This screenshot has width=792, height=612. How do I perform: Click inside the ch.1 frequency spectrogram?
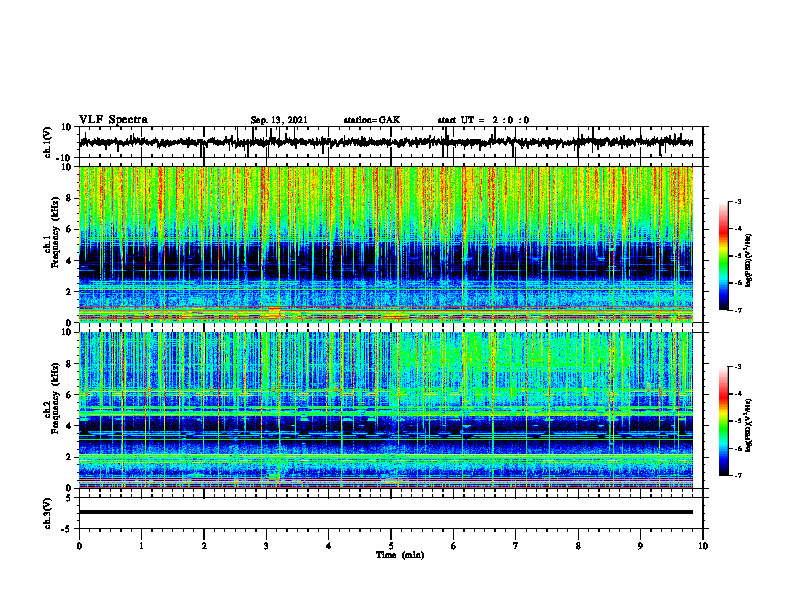coord(385,244)
